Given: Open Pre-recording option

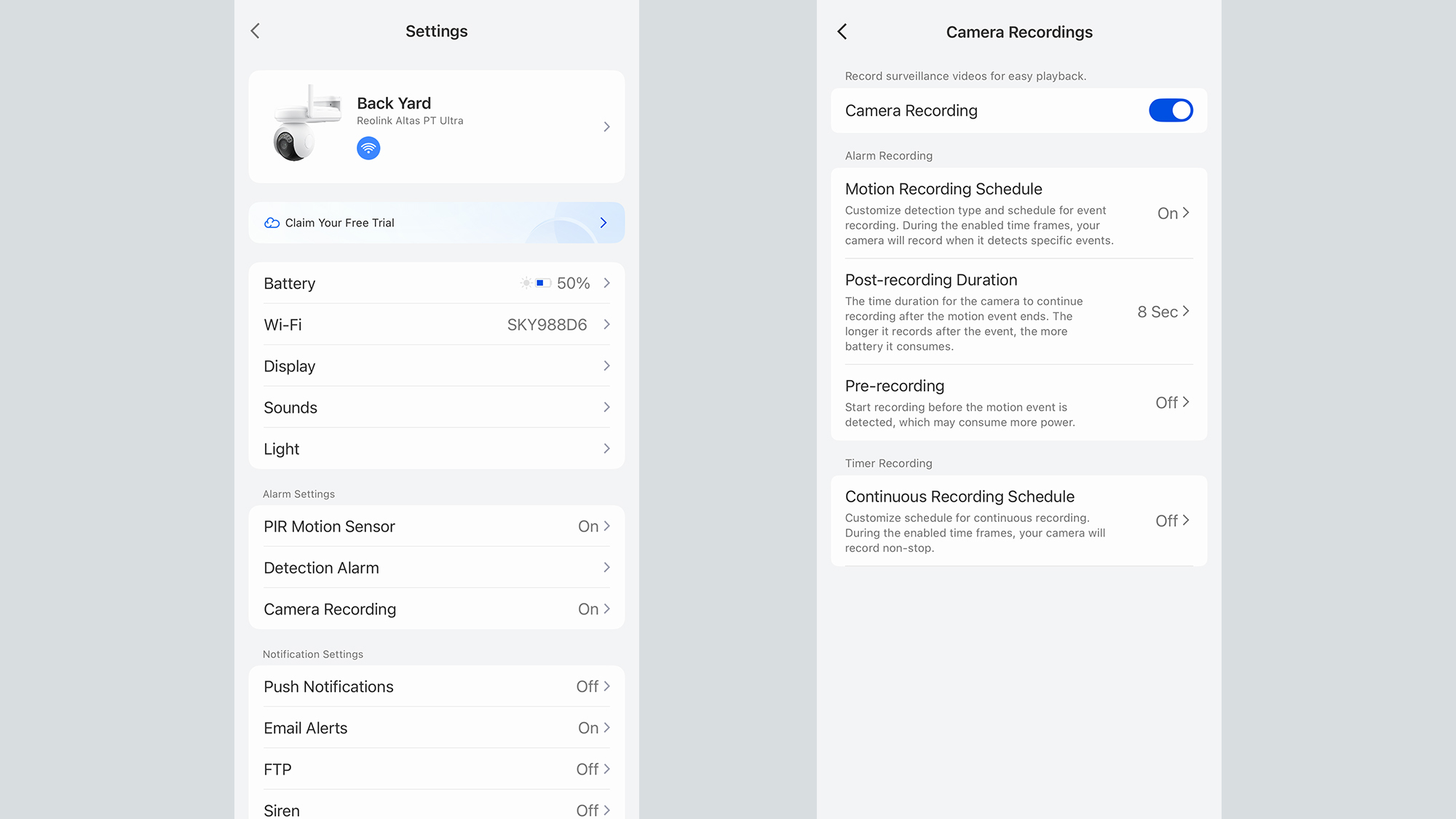Looking at the screenshot, I should click(x=1018, y=403).
